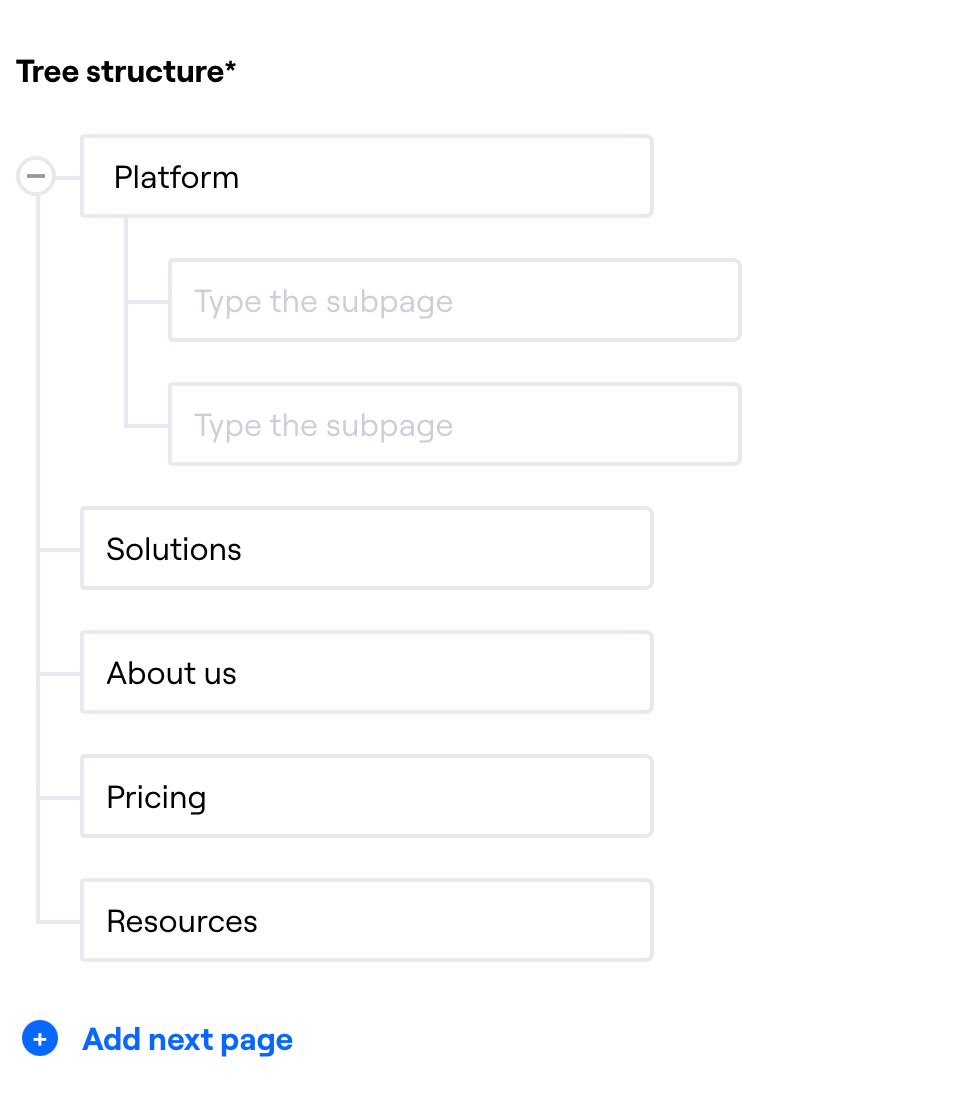Place cursor on the word Solutions
Screen dimensions: 954x1093
pyautogui.click(x=174, y=549)
